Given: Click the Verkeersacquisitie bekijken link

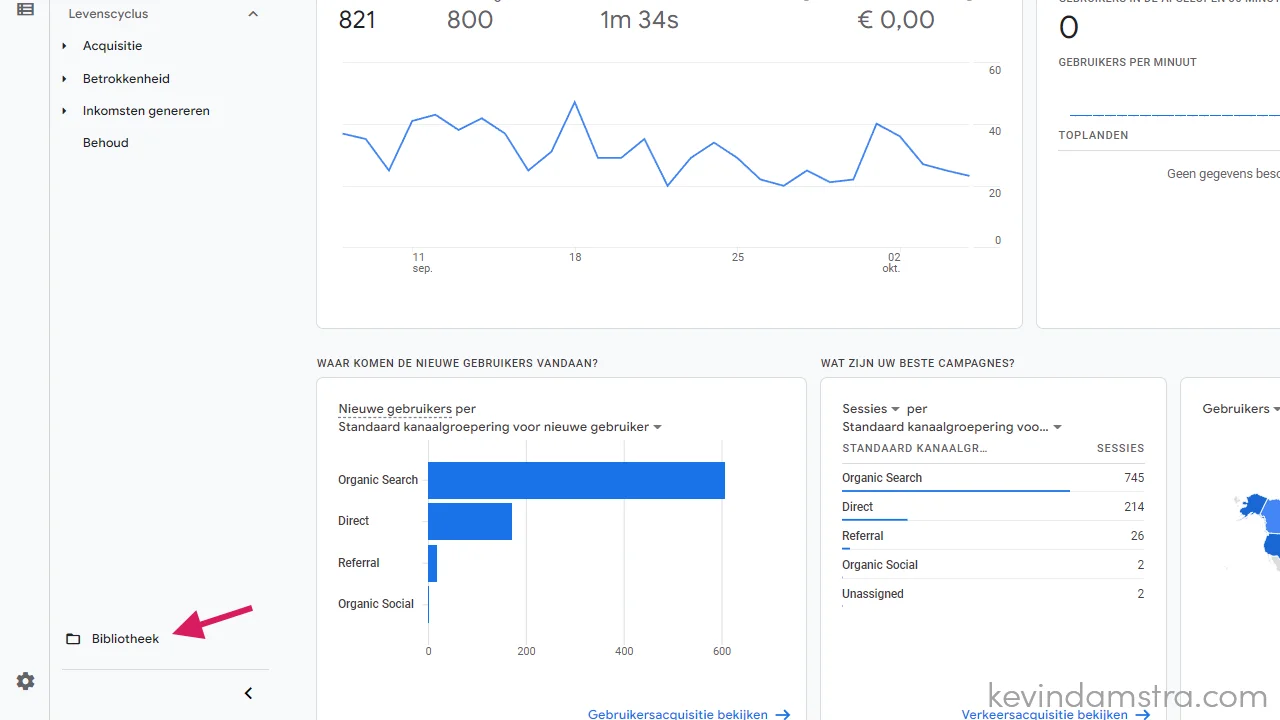Looking at the screenshot, I should [1045, 714].
